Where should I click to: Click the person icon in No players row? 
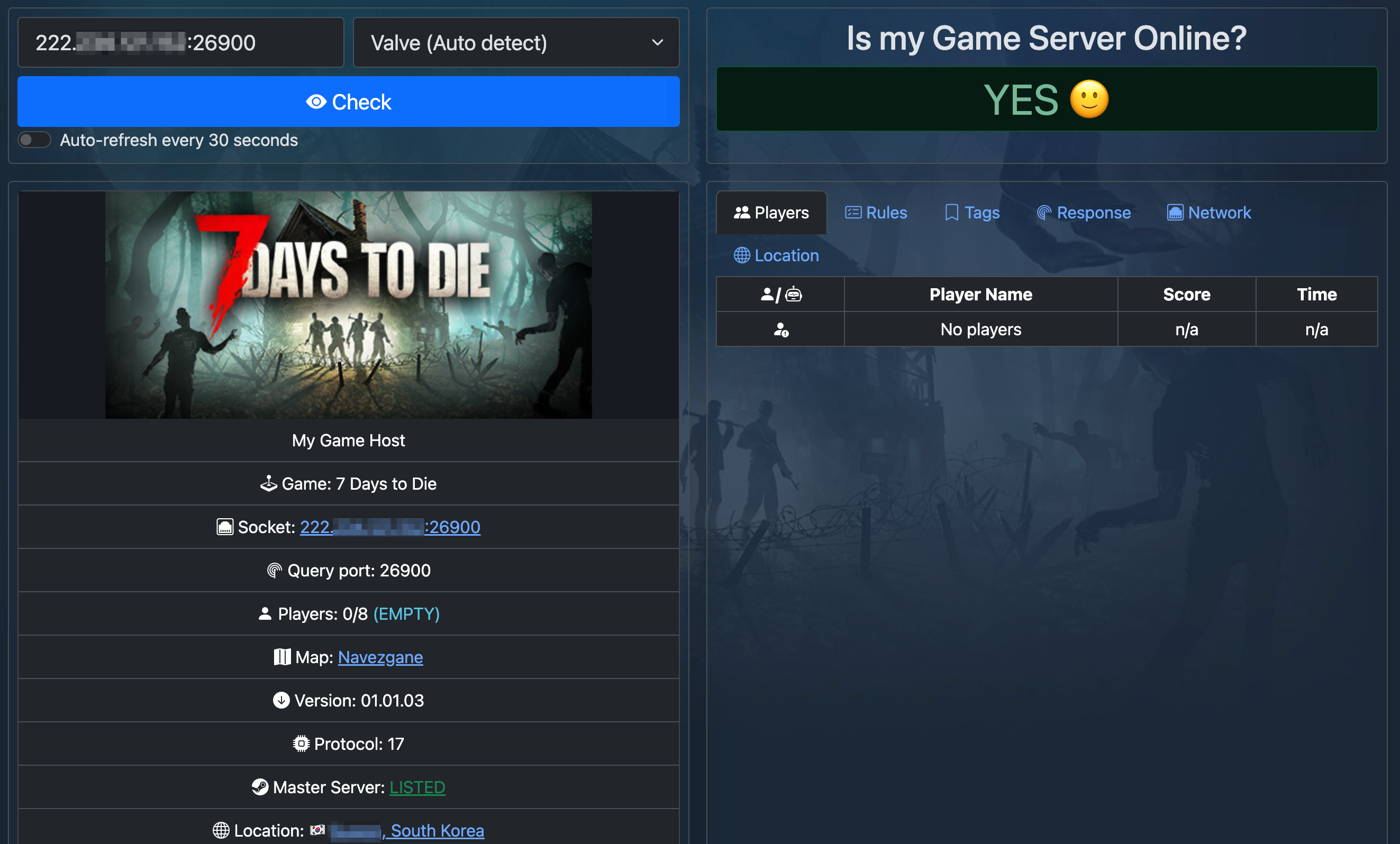(x=781, y=329)
